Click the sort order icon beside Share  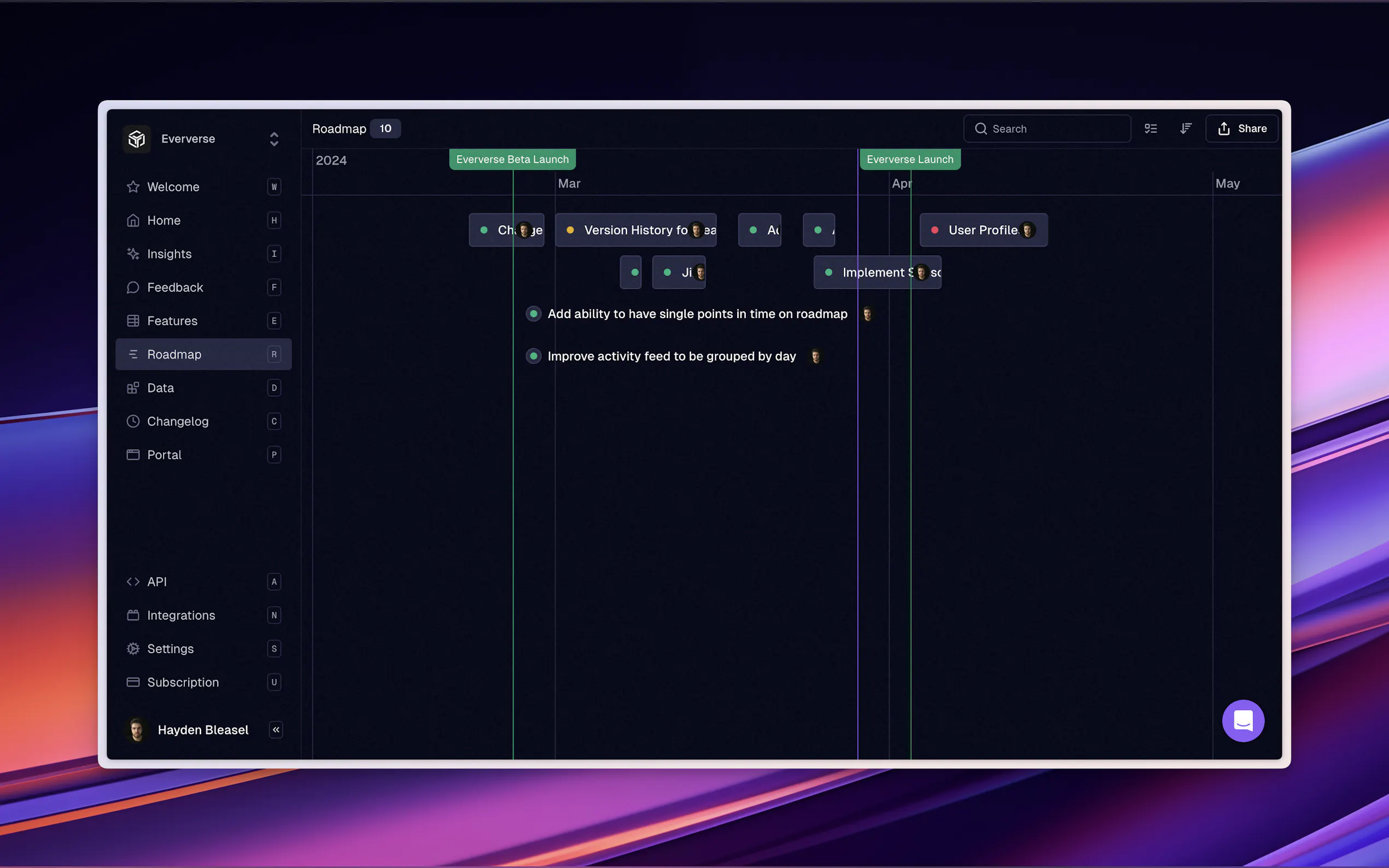1186,128
